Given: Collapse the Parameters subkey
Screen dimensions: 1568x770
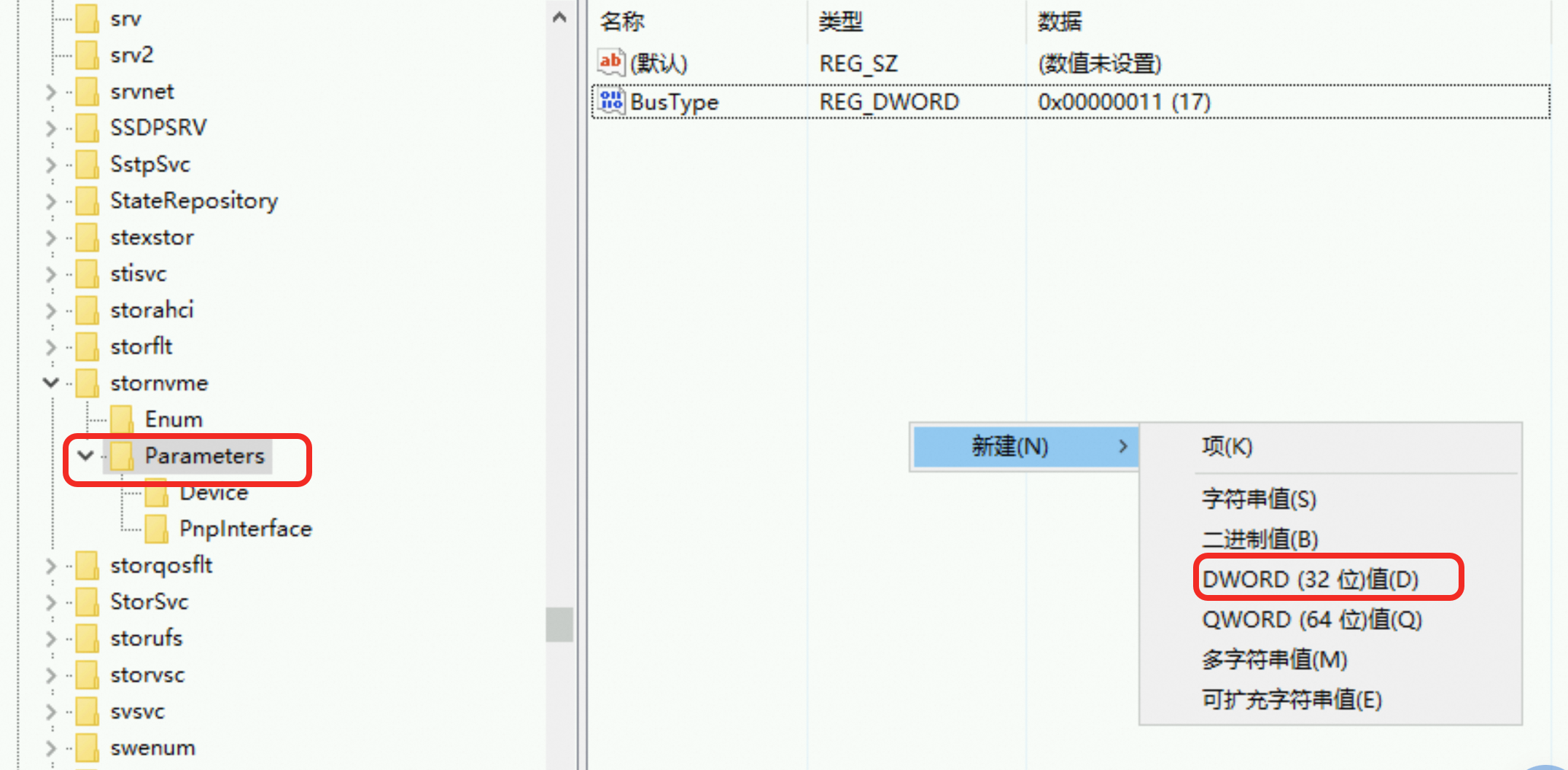Looking at the screenshot, I should (x=85, y=456).
